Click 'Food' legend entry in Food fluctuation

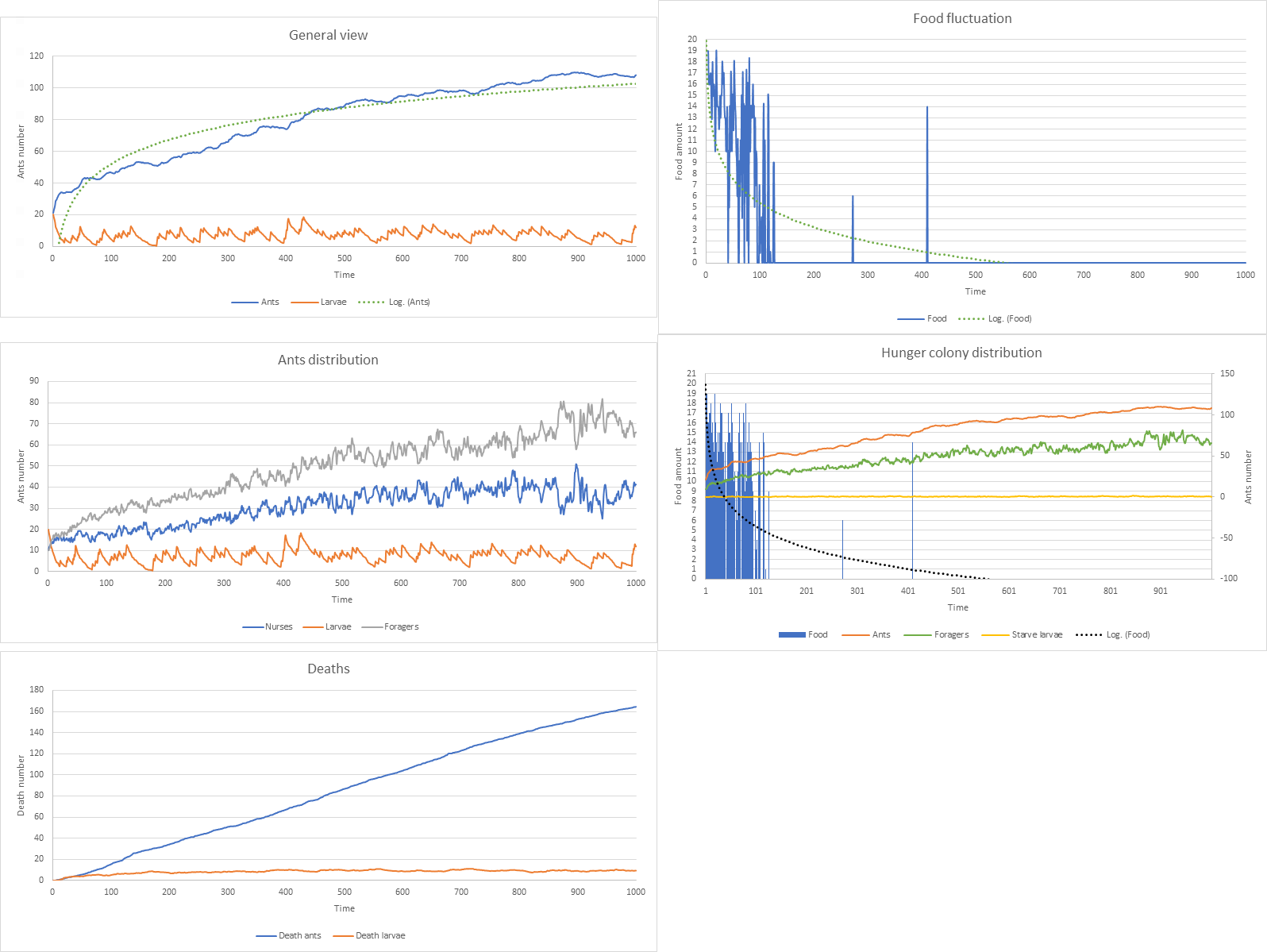pyautogui.click(x=922, y=318)
